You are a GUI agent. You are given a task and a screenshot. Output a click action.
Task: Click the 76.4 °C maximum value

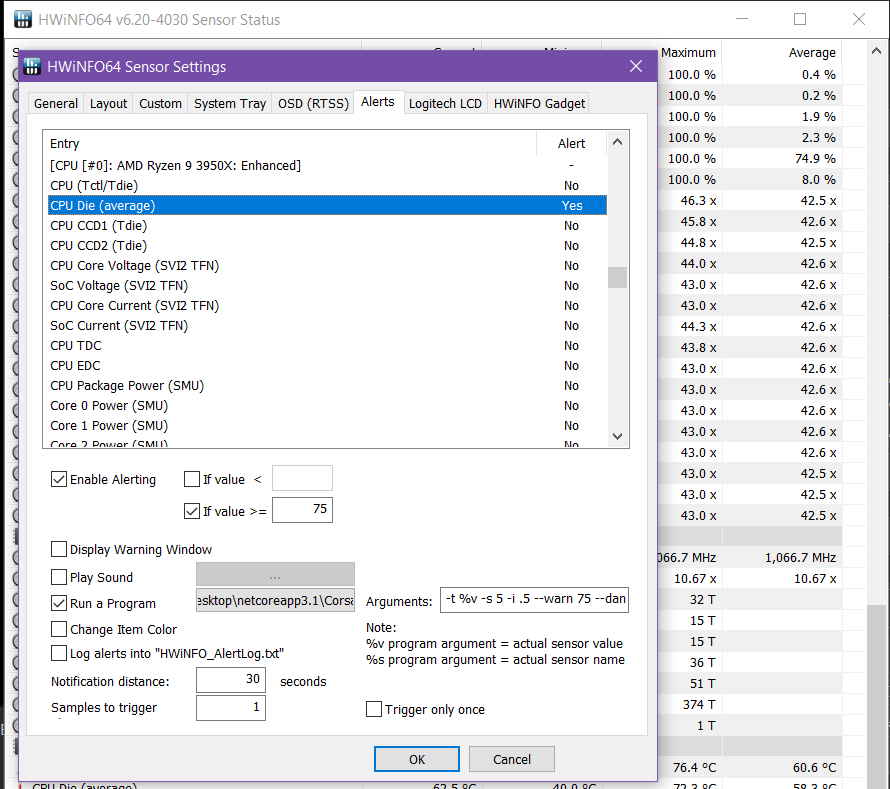click(694, 767)
